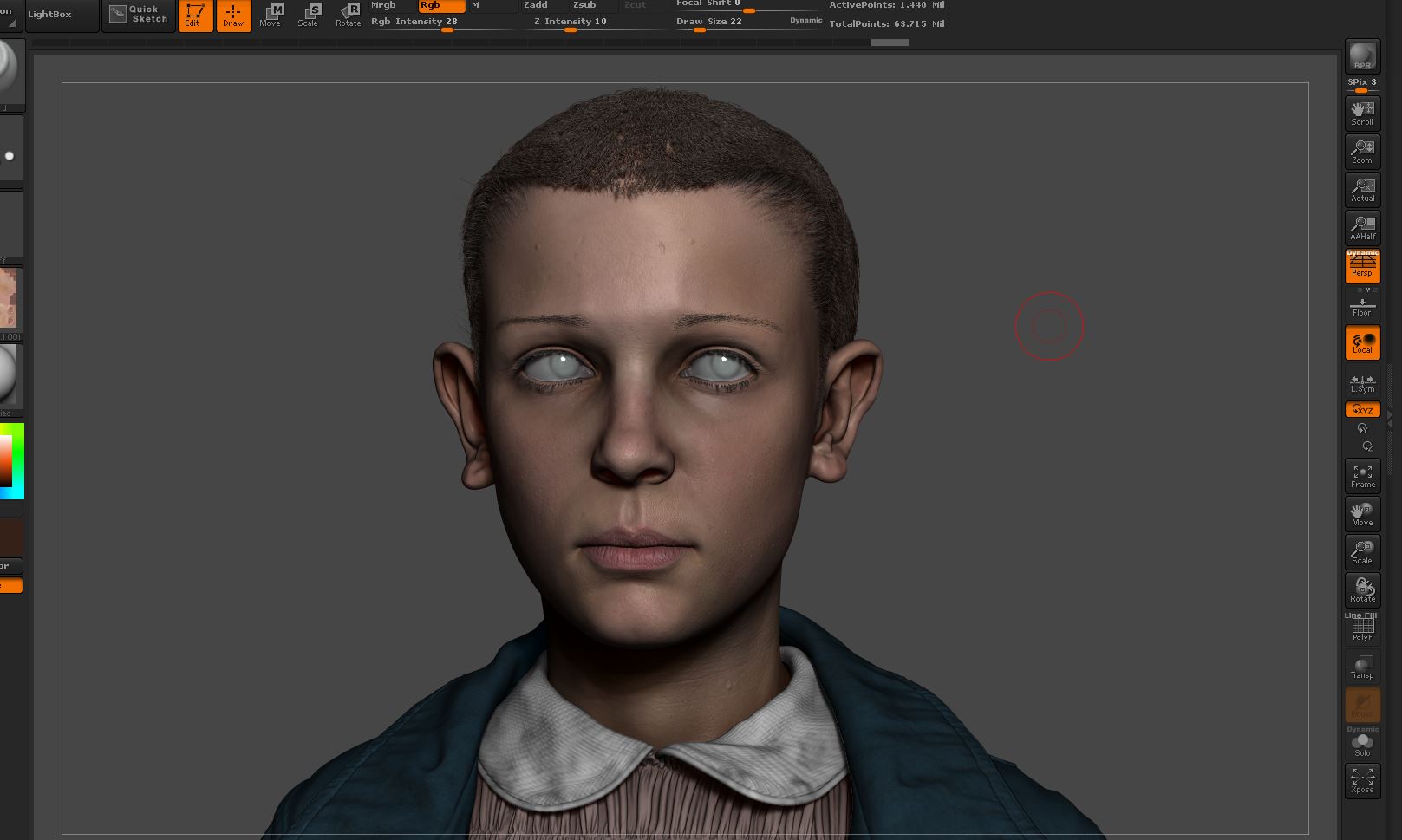1402x840 pixels.
Task: Pick a color in the color picker
Action: 12,461
